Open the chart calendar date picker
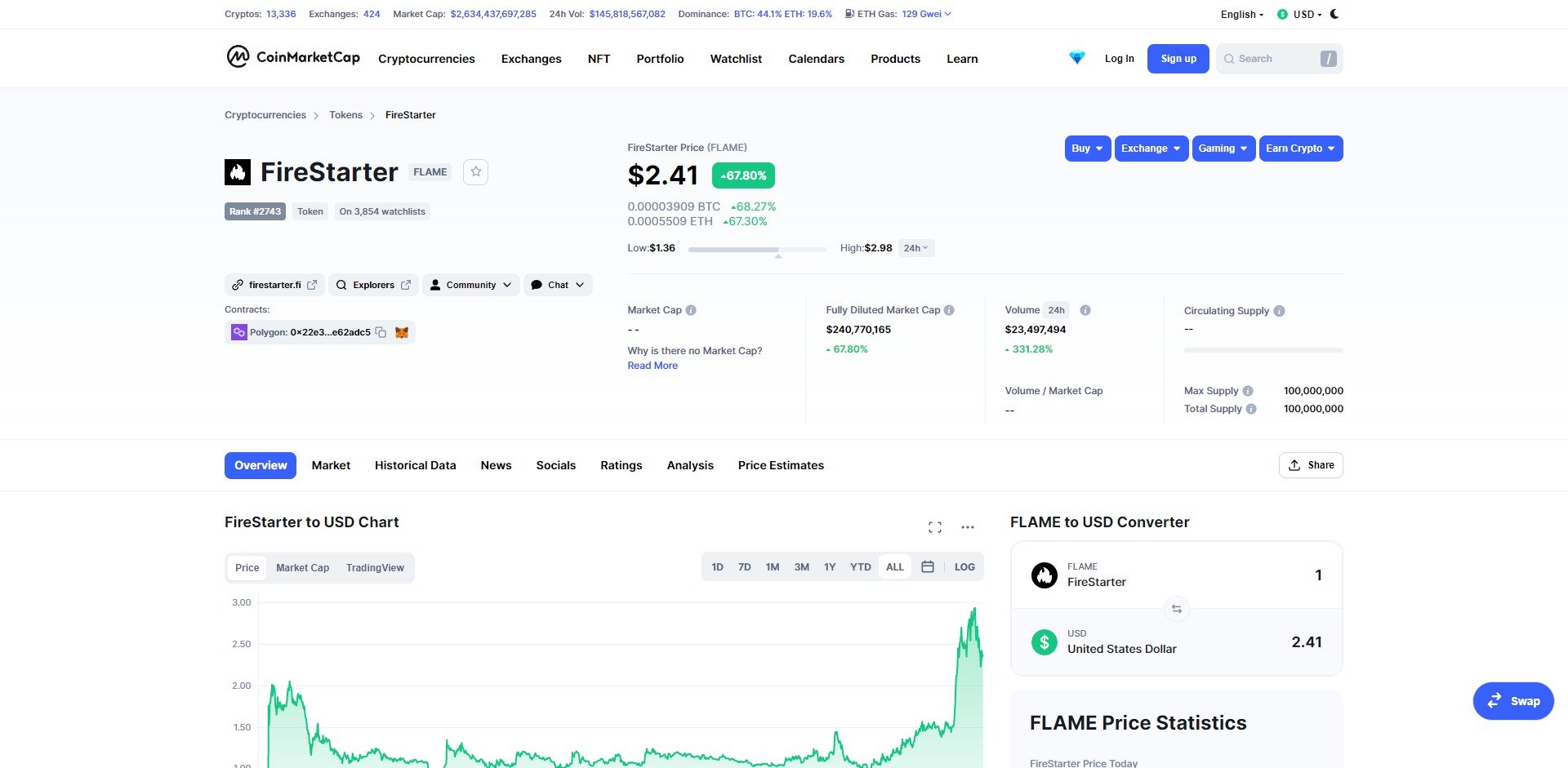 [x=928, y=566]
